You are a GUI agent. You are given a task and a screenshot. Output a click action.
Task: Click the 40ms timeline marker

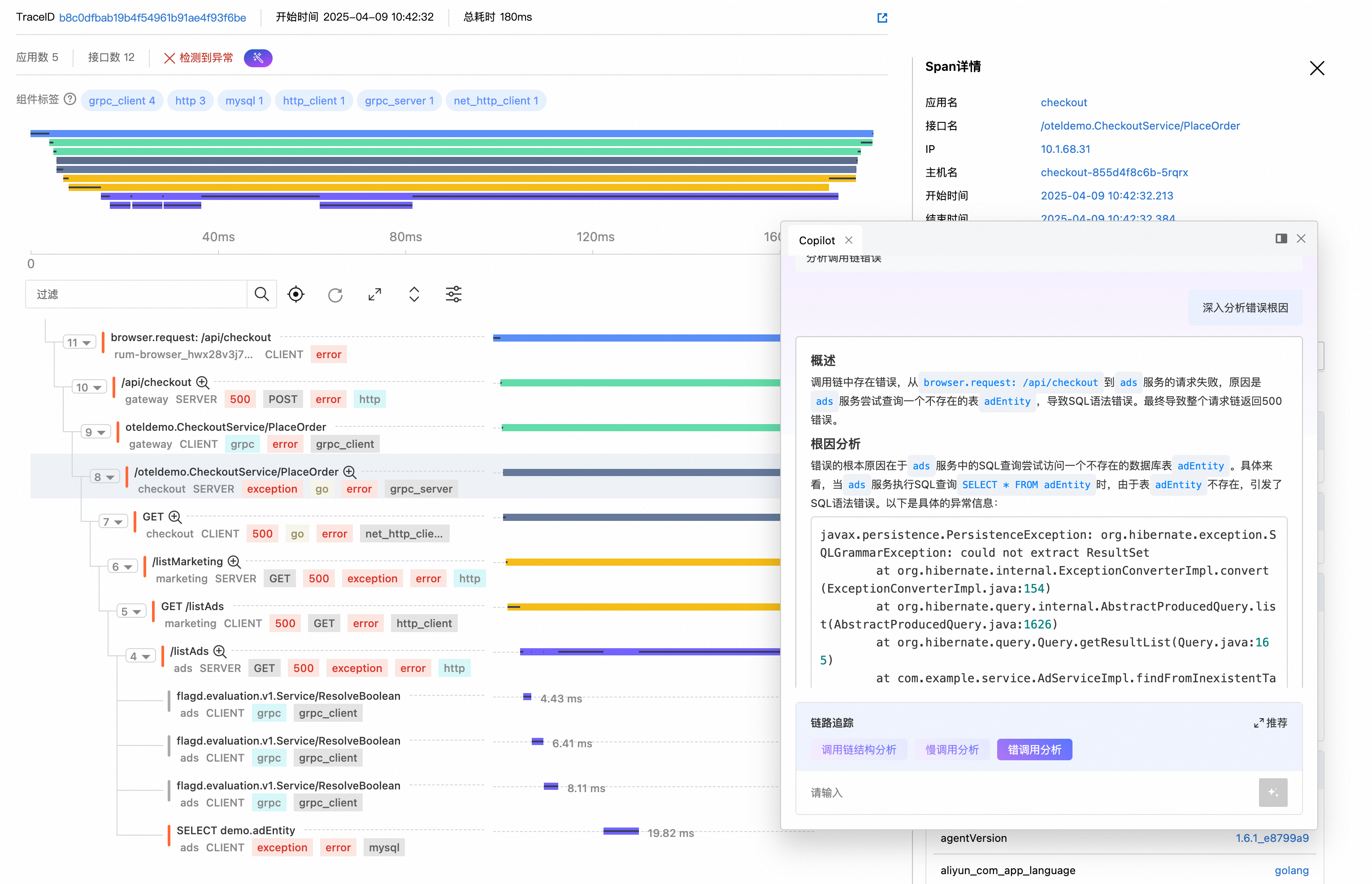pyautogui.click(x=218, y=237)
